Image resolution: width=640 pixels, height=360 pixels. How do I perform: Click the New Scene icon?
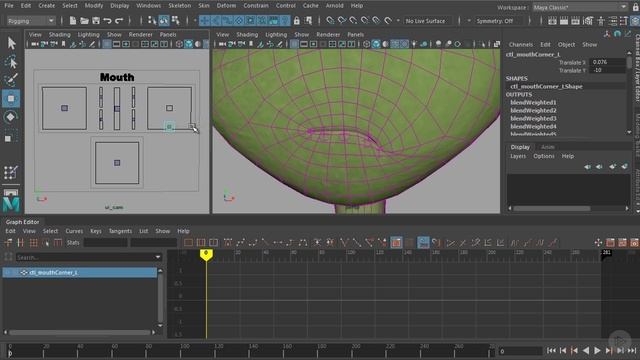point(73,20)
